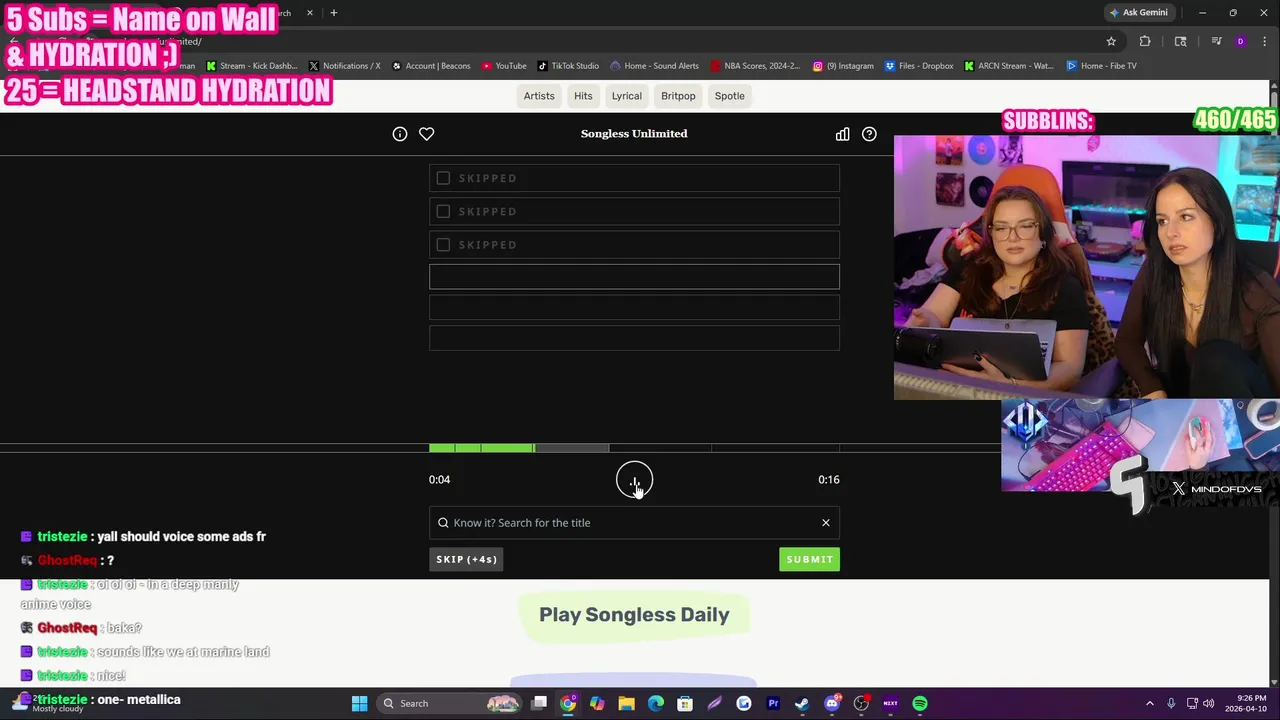Open the ARCN Stream bookmark
Screen dimensions: 1280x720
(x=1009, y=66)
